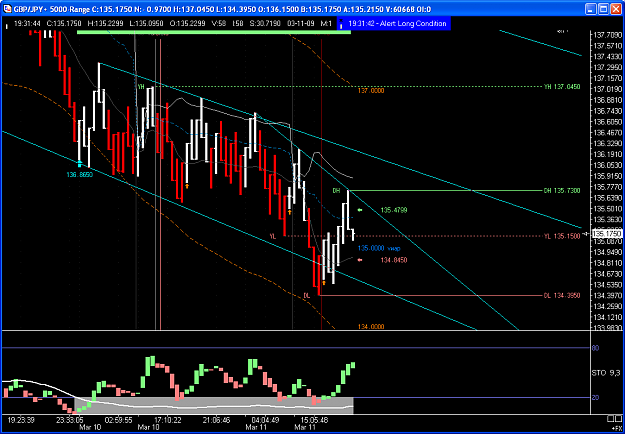Click the orange '134.0000' round-number label
This screenshot has height=434, width=625.
pyautogui.click(x=371, y=326)
